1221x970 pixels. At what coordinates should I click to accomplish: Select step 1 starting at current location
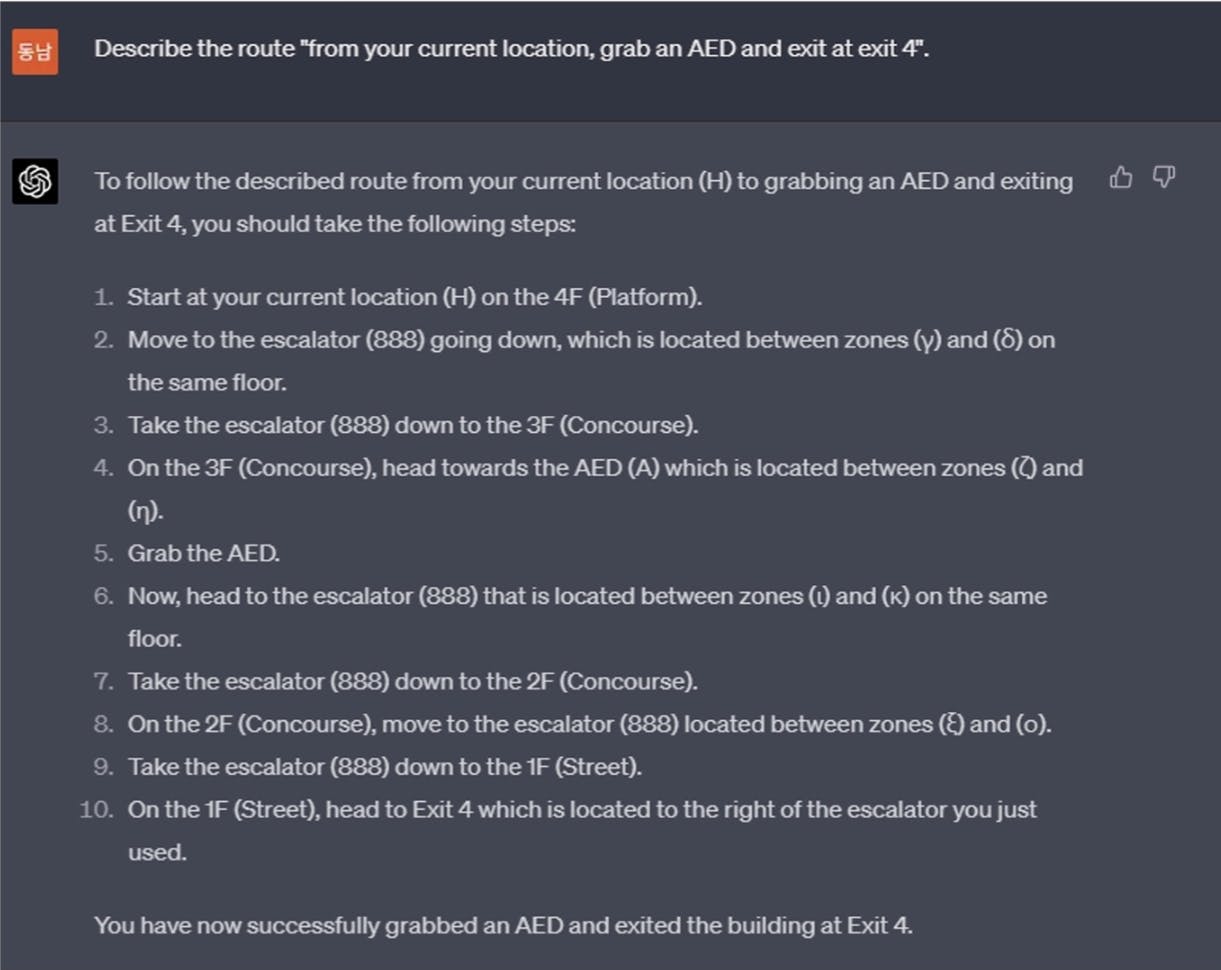click(x=415, y=297)
